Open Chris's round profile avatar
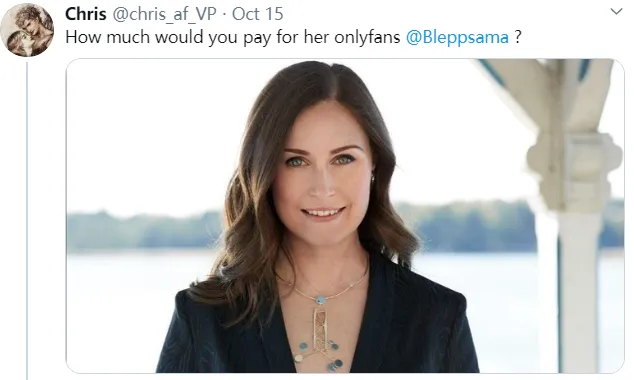Screen dimensions: 634x380 27,30
